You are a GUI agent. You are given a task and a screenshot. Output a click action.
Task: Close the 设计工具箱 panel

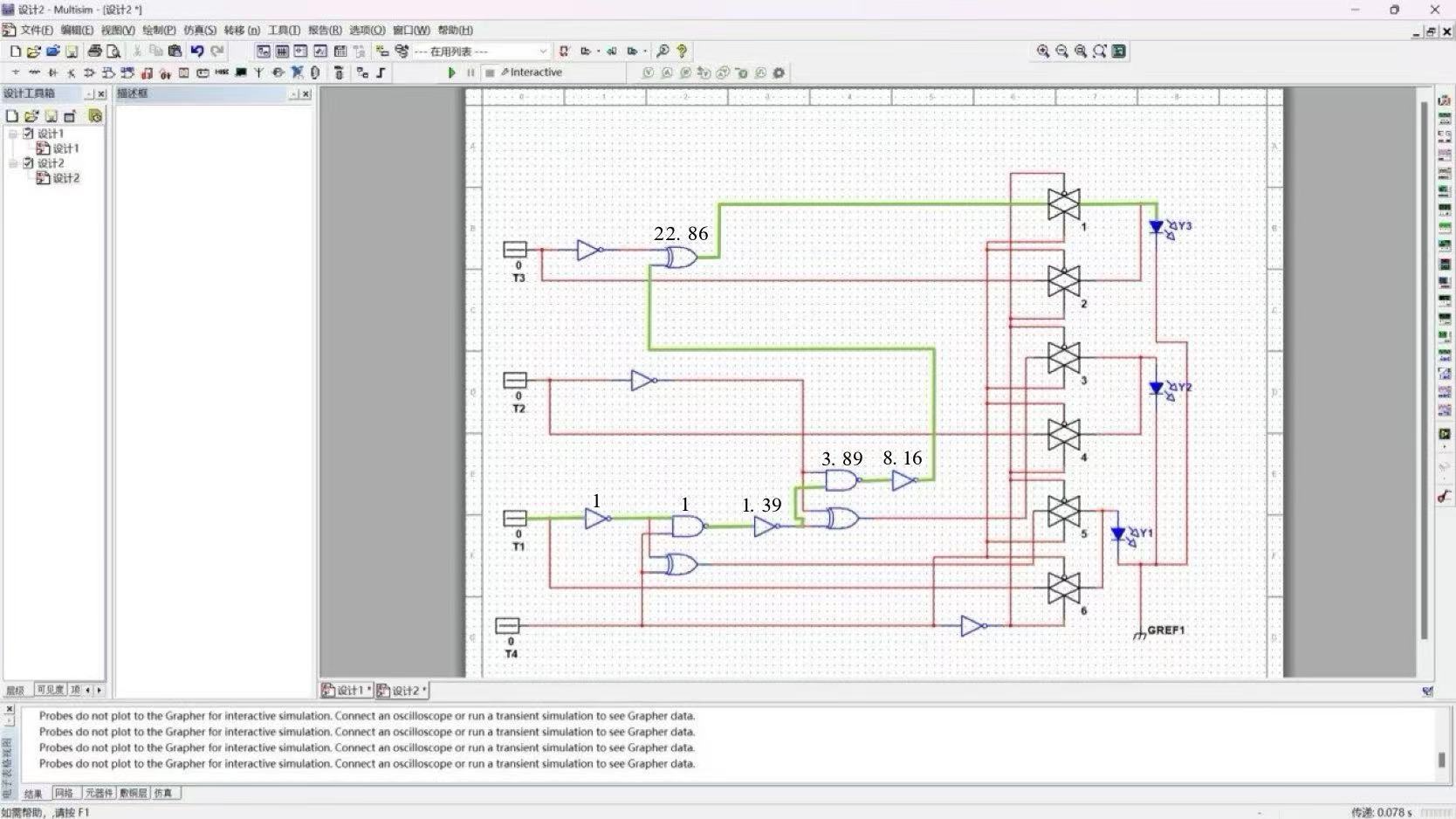(101, 93)
